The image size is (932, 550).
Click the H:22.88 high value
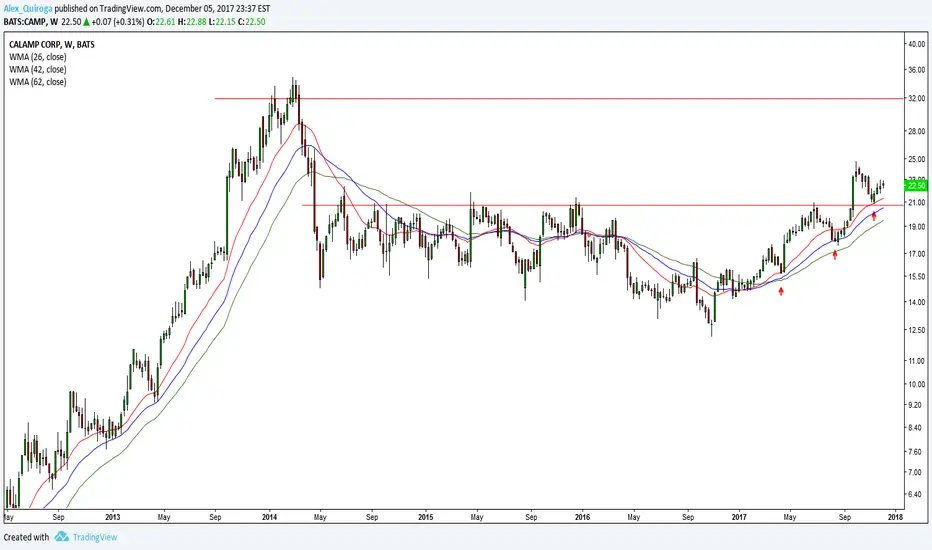click(192, 21)
